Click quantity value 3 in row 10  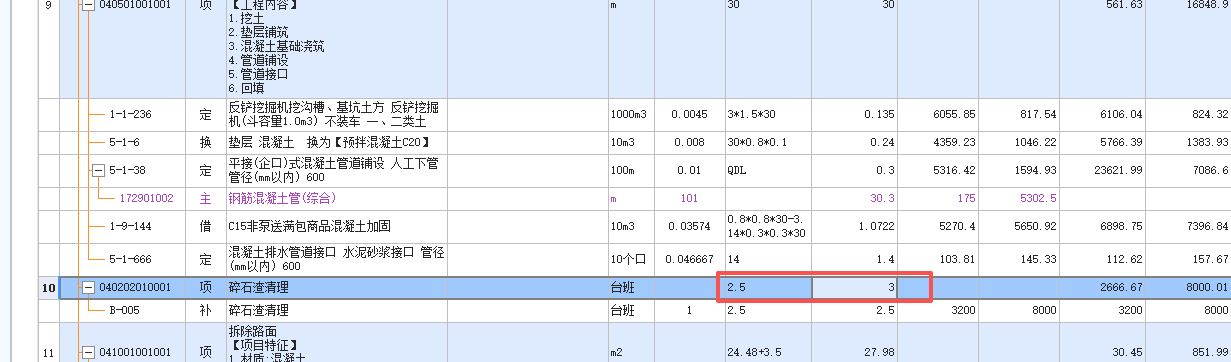[855, 288]
